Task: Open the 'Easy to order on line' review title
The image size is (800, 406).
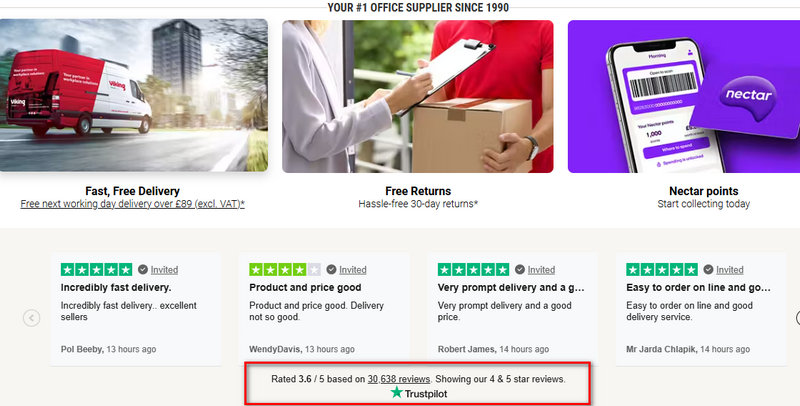Action: coord(698,288)
